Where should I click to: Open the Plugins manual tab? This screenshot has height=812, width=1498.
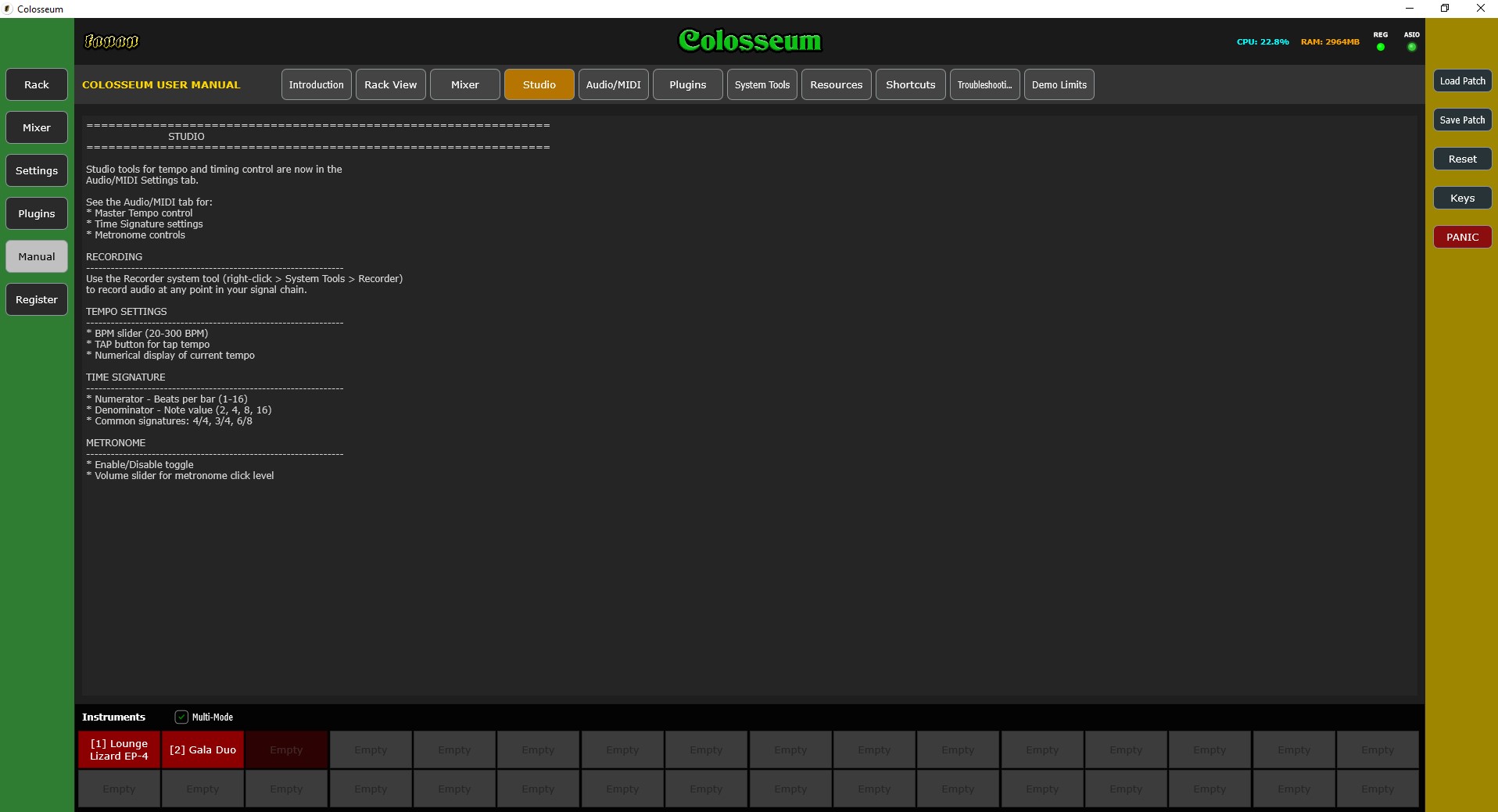point(687,84)
